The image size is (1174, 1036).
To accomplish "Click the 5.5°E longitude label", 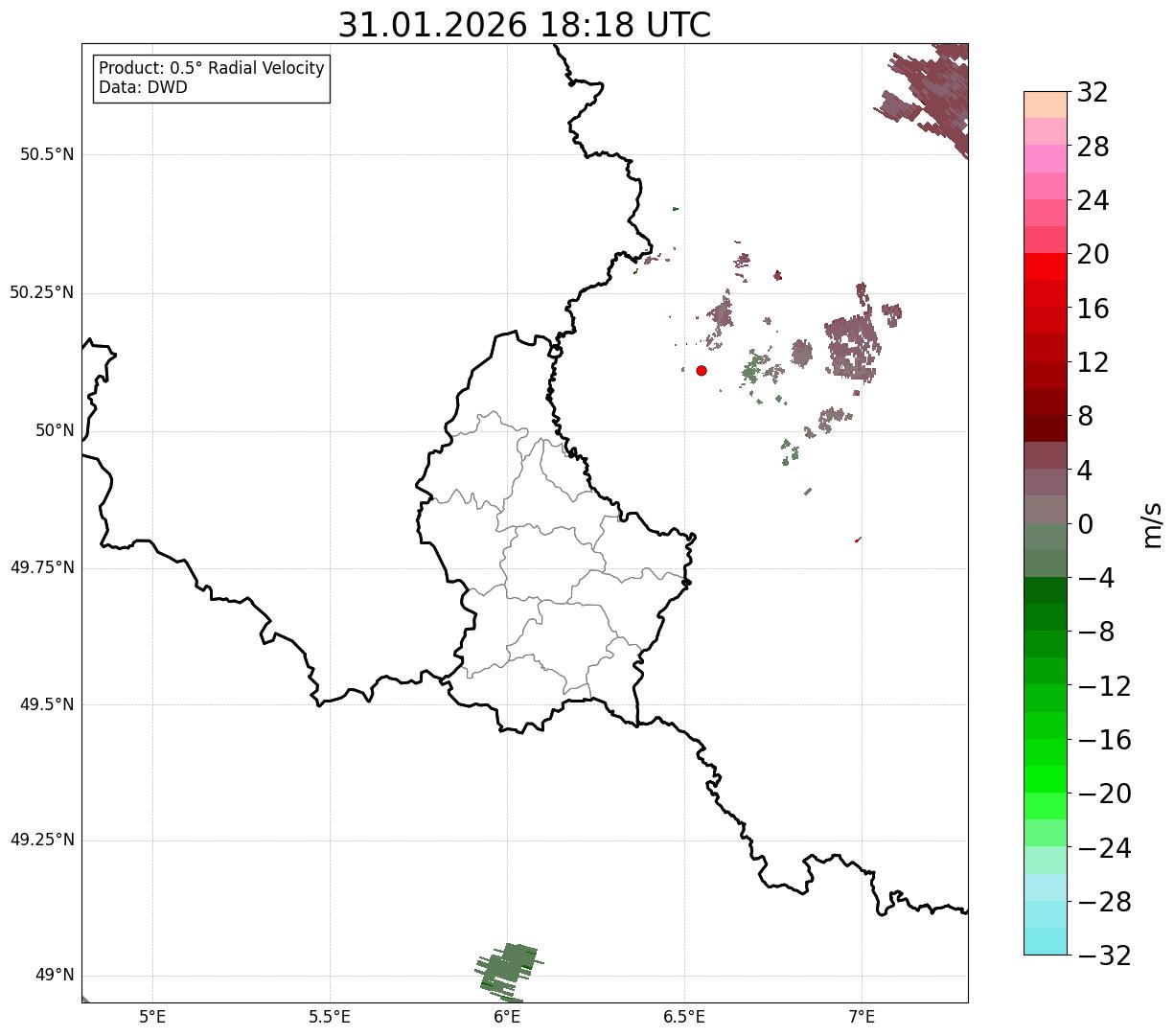I will pyautogui.click(x=330, y=1017).
